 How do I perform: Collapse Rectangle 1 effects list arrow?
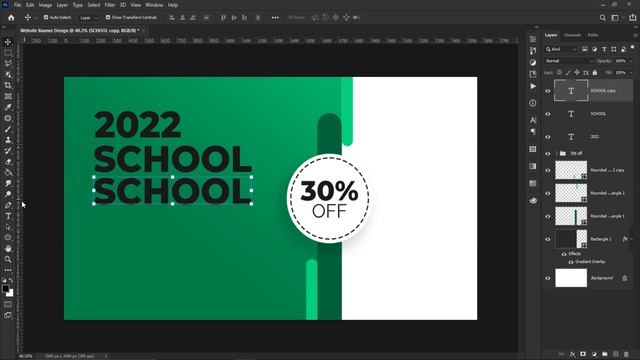[x=632, y=239]
